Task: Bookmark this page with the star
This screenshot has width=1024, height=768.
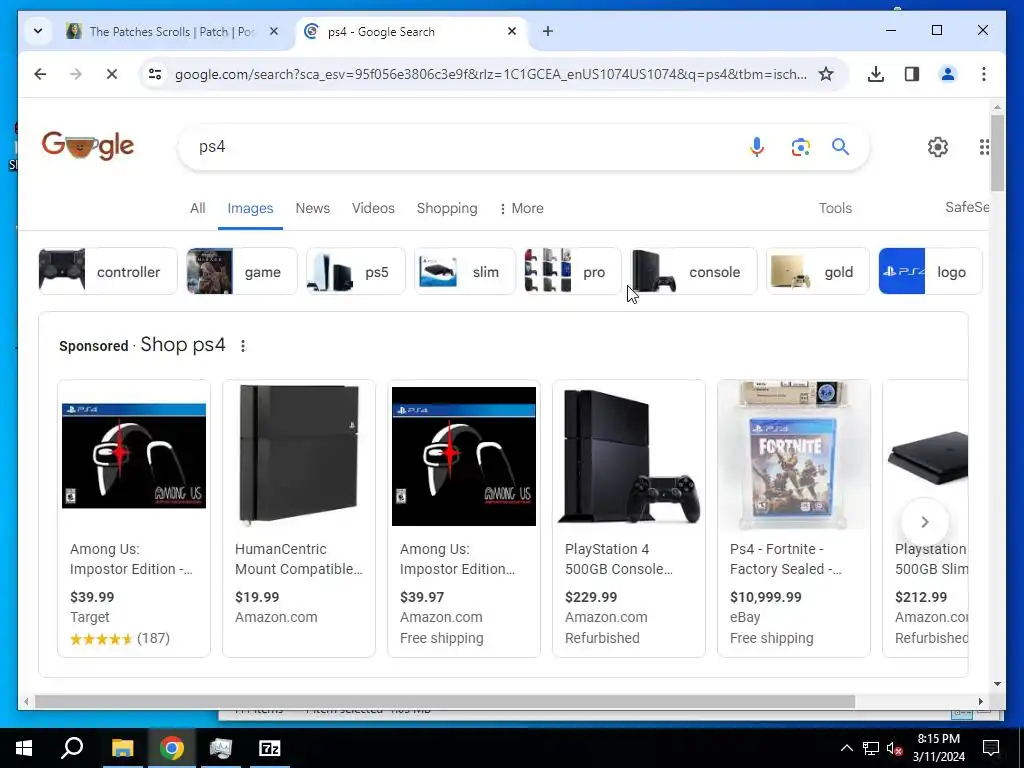Action: coord(826,74)
